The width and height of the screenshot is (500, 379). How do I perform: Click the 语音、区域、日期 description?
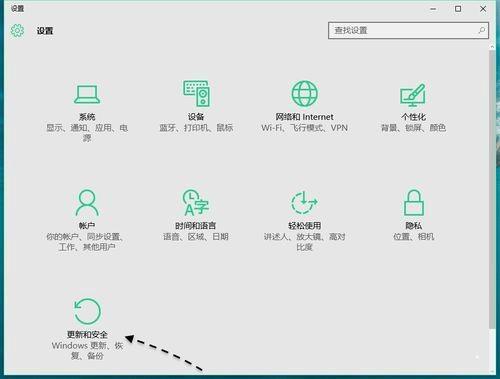coord(196,237)
